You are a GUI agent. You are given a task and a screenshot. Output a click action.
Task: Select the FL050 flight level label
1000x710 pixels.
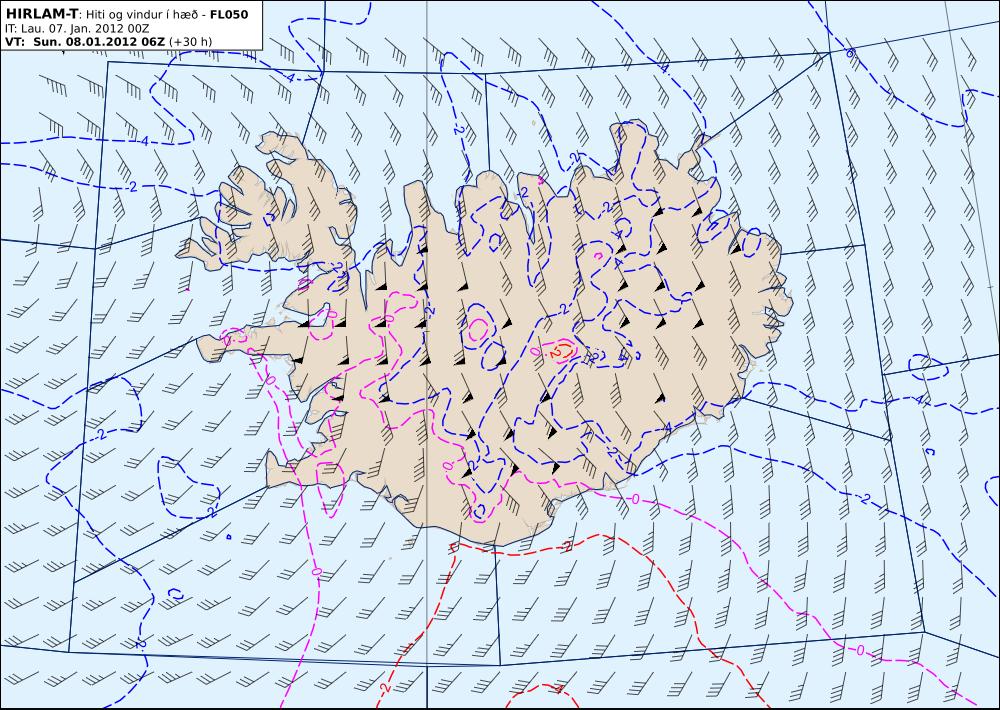[229, 13]
